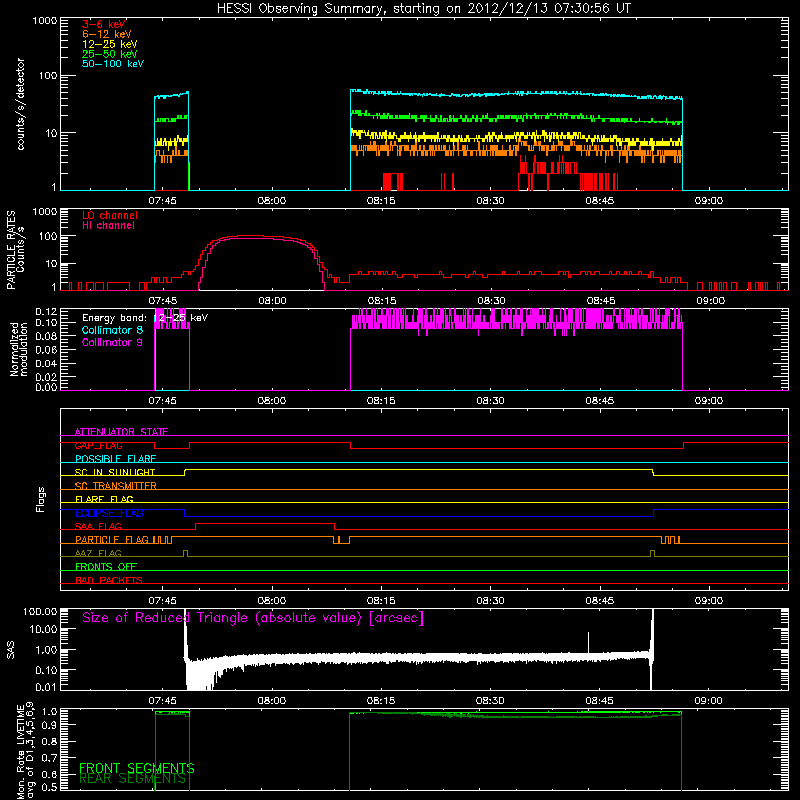Select the orange 6-12 keV legend entry

107,34
